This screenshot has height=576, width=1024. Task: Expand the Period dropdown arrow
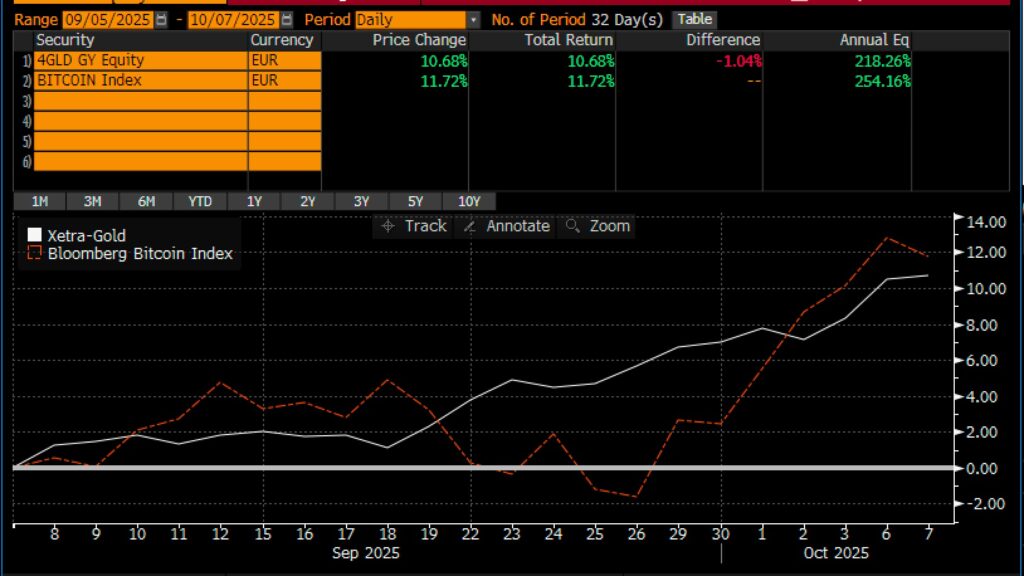pyautogui.click(x=473, y=20)
